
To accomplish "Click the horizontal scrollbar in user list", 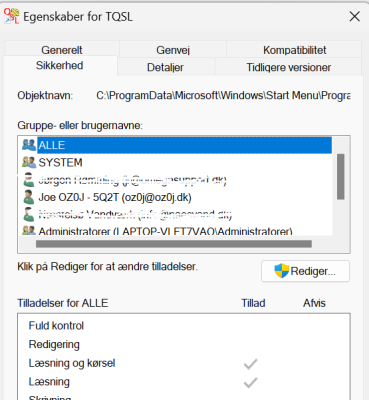I will pos(174,244).
